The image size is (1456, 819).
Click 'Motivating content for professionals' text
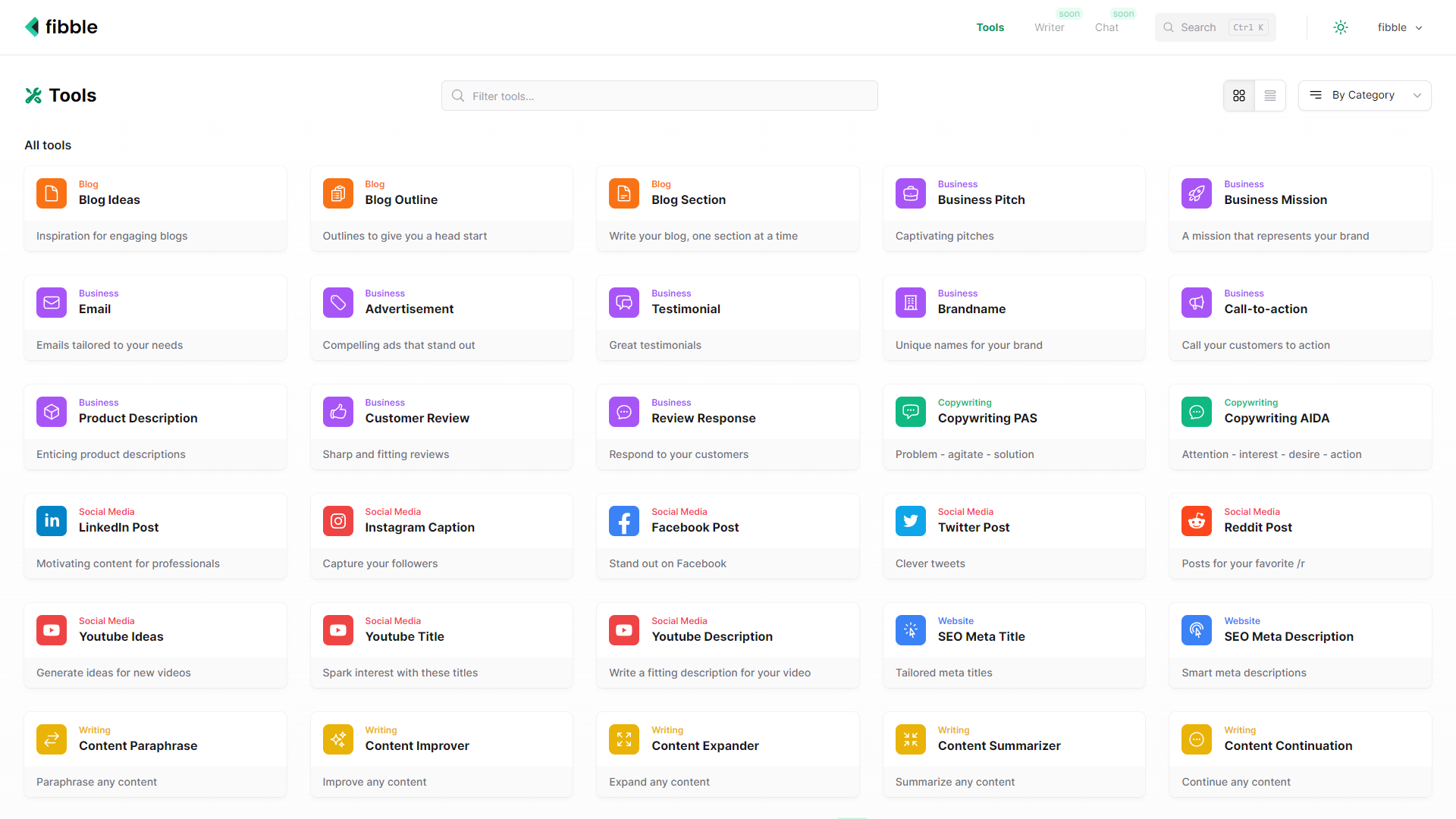(x=128, y=563)
